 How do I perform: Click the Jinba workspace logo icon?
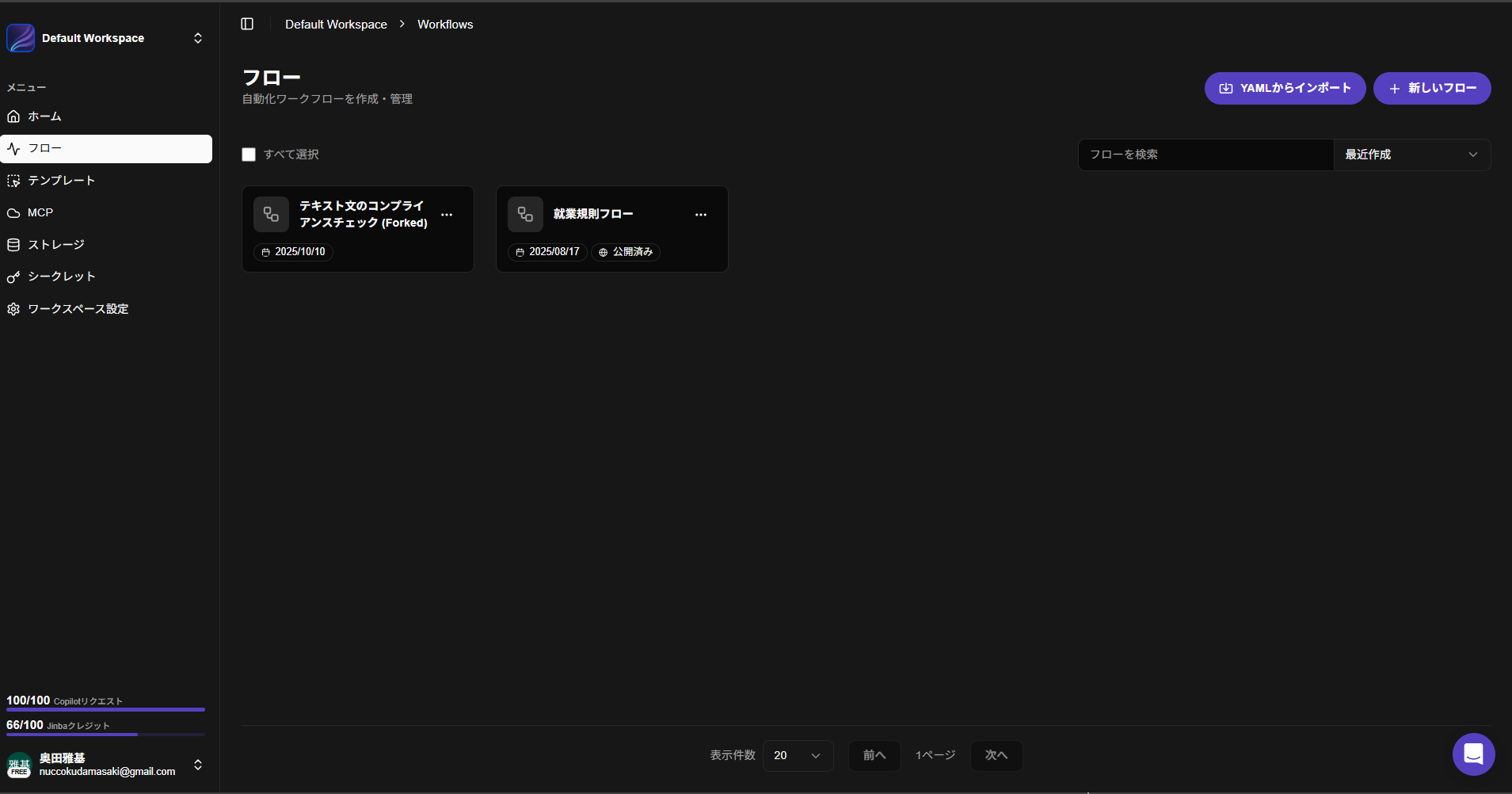(x=21, y=38)
